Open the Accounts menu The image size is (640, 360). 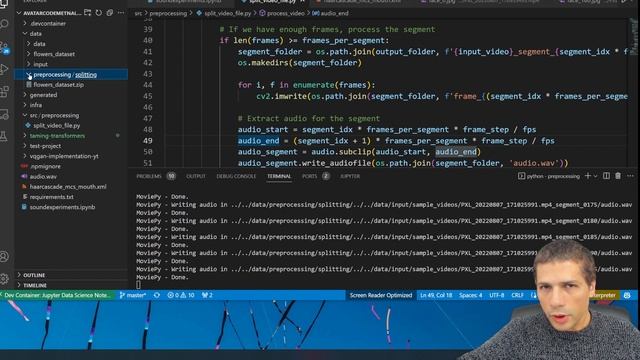click(x=4, y=257)
